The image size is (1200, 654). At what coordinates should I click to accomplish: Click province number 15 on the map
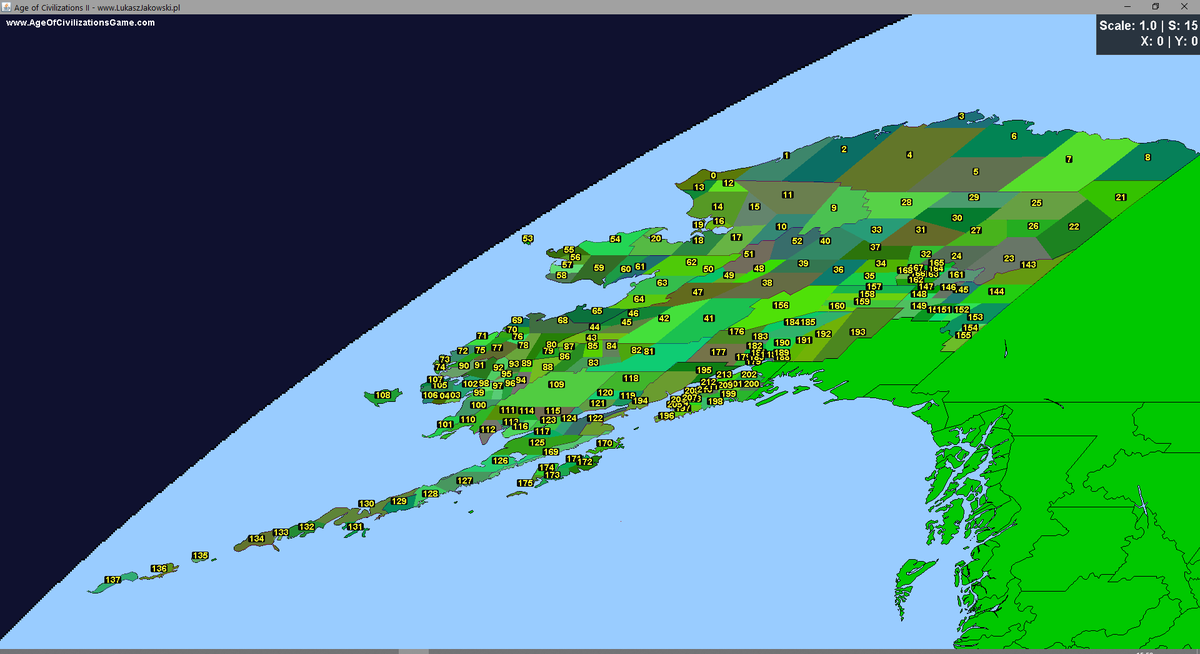754,207
